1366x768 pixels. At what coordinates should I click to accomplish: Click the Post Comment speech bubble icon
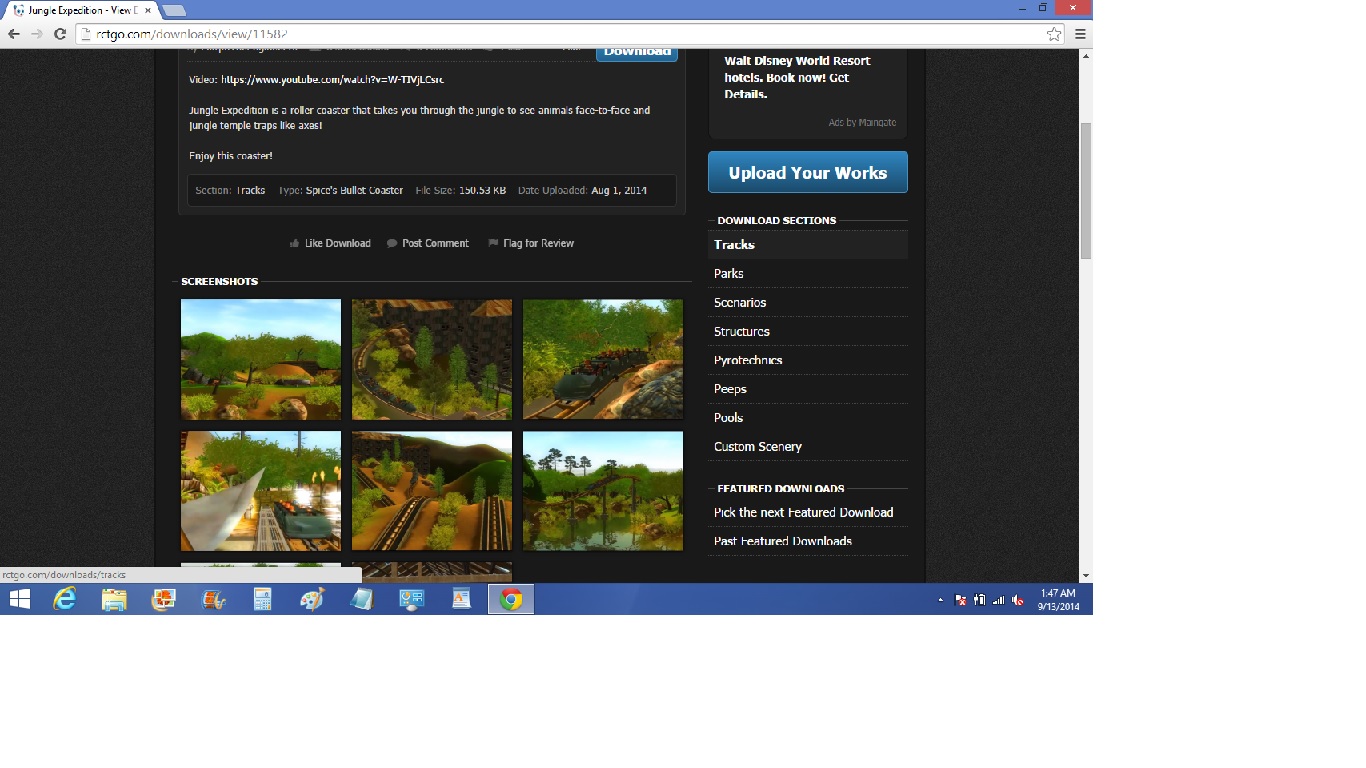[x=392, y=243]
